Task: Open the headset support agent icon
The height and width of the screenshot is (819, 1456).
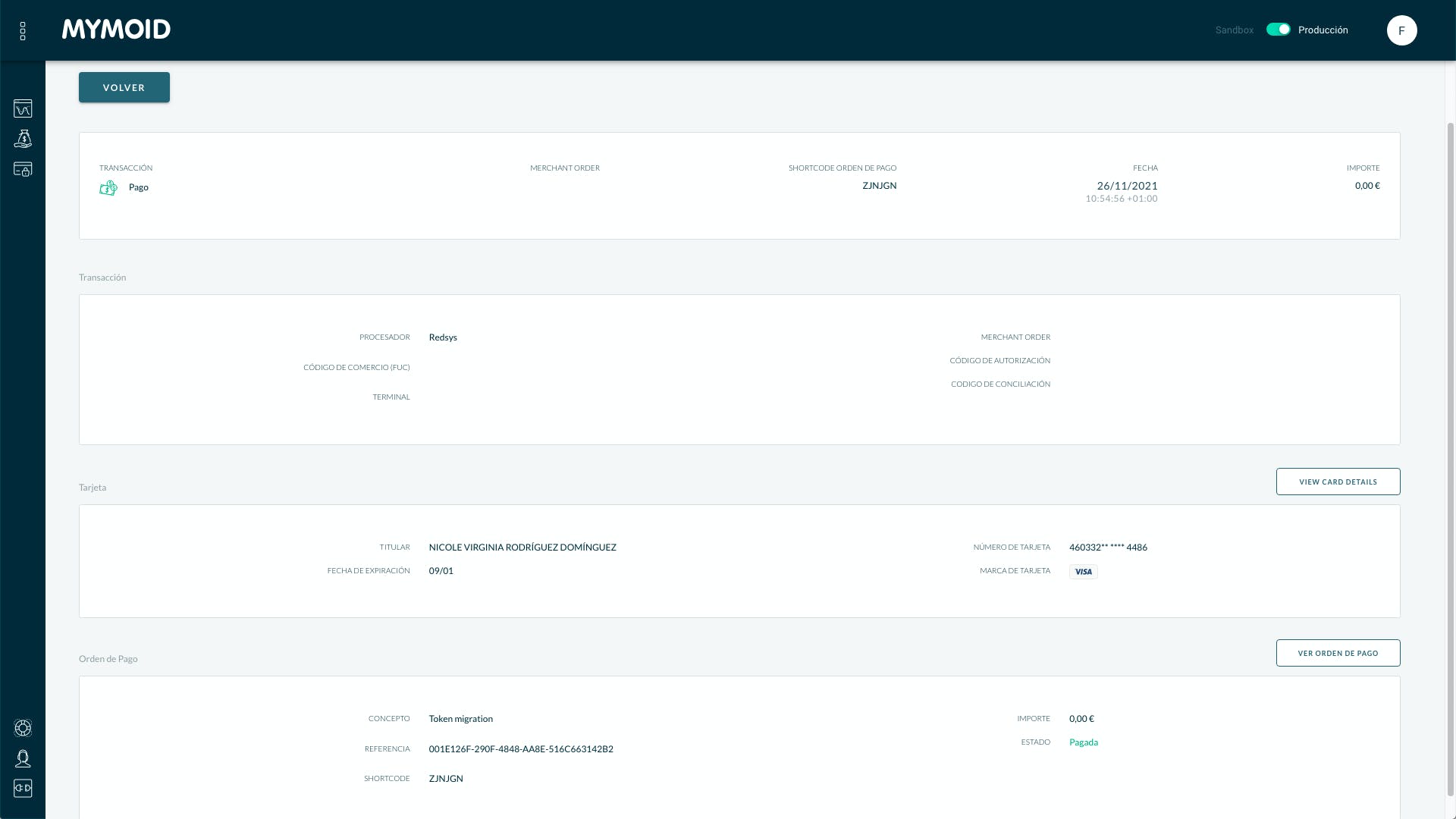Action: [x=23, y=758]
